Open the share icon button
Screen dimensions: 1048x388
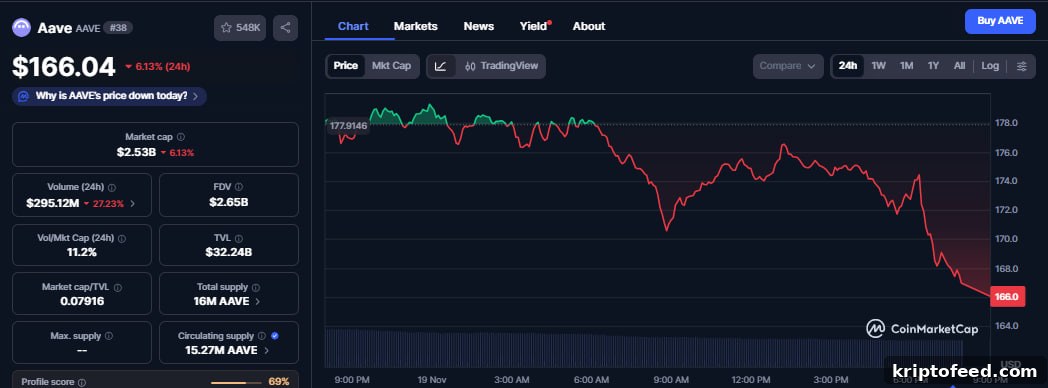(285, 28)
